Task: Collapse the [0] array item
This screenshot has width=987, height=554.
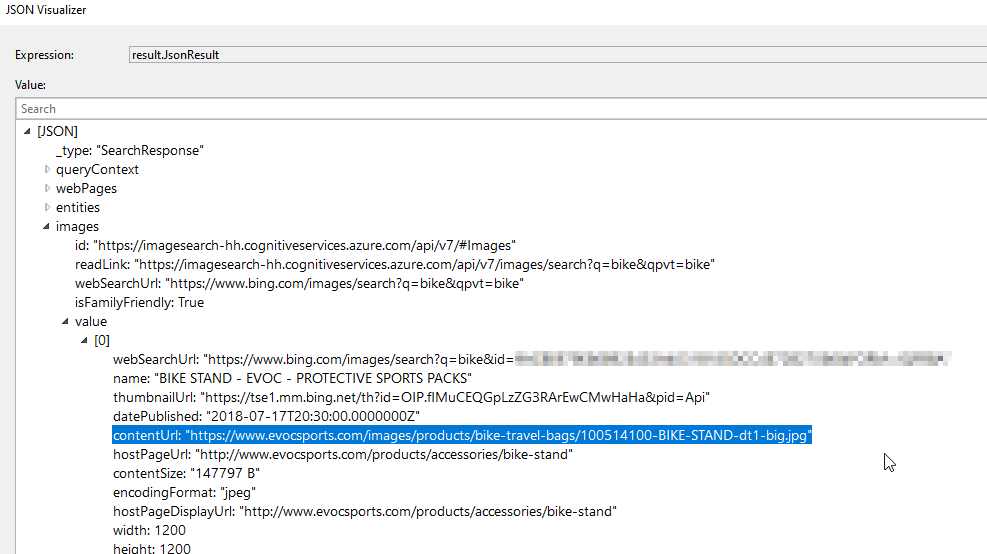Action: pos(84,341)
